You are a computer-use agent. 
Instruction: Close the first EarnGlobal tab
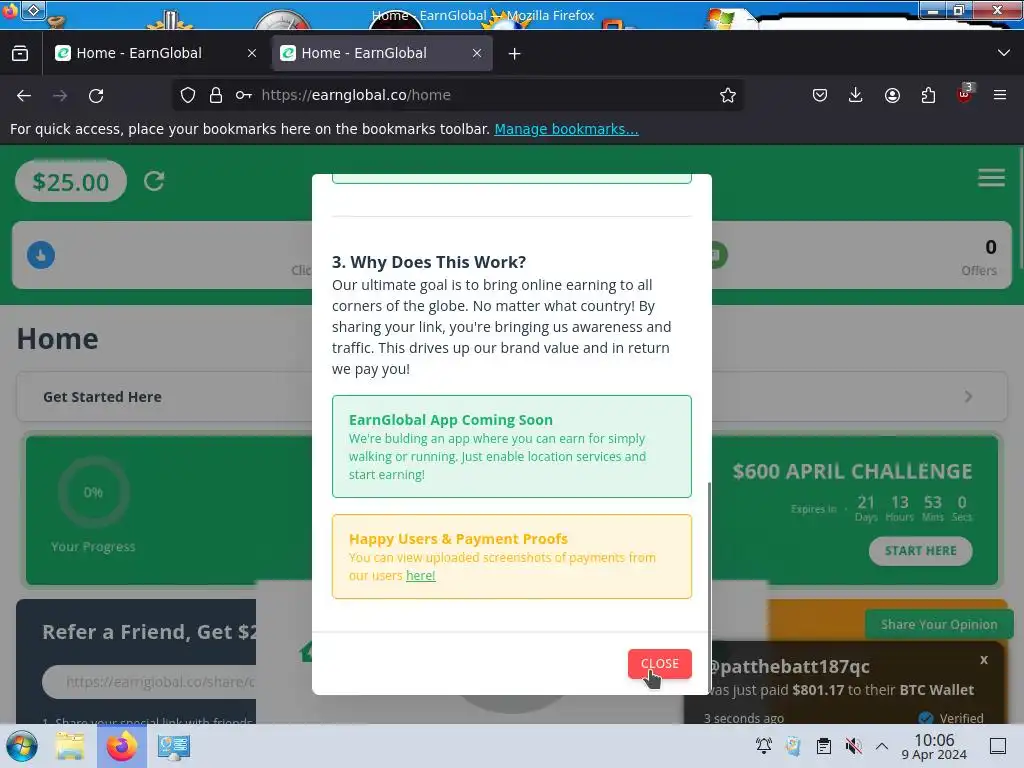click(252, 53)
